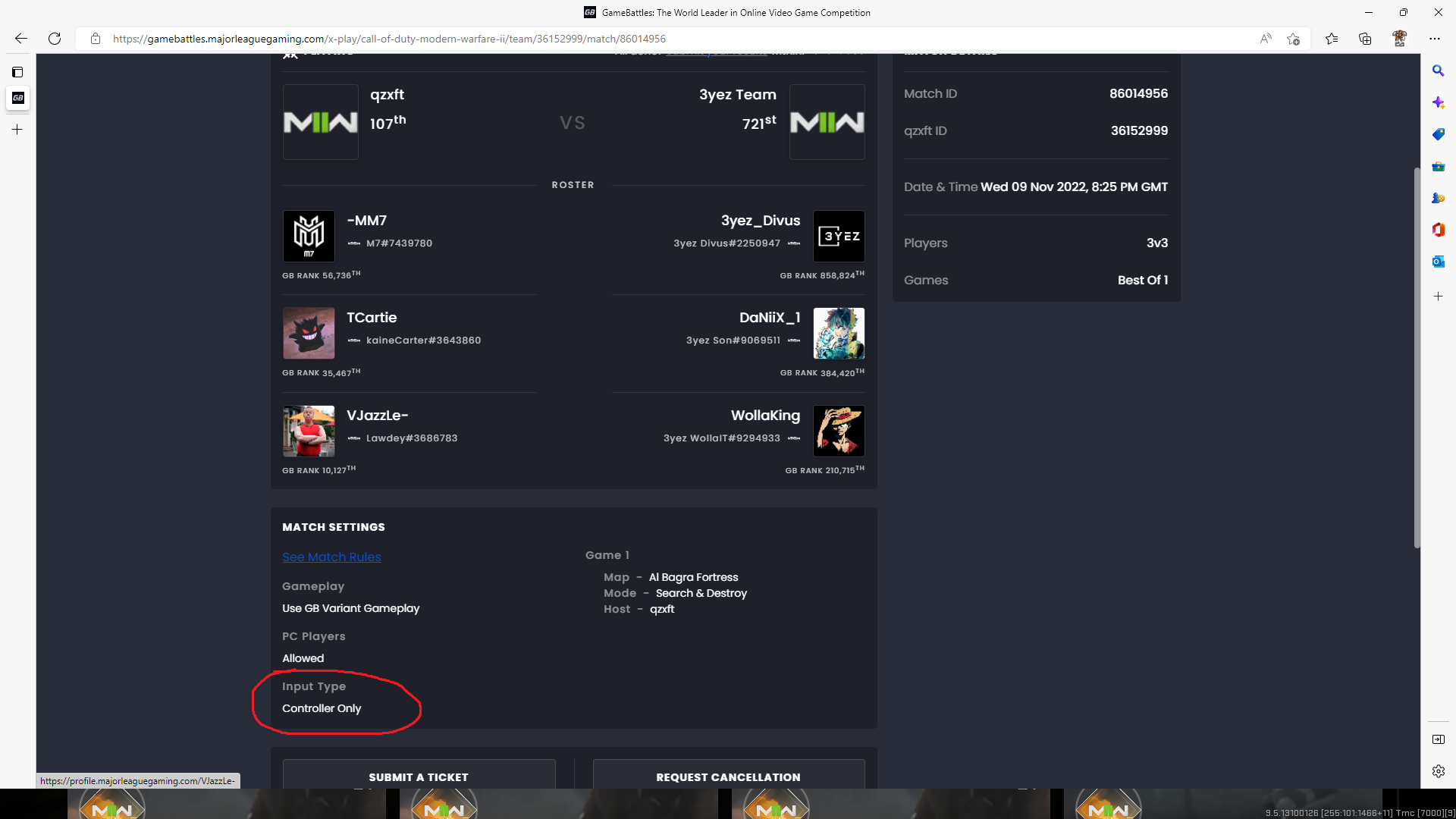This screenshot has height=819, width=1456.
Task: Click the platform icon beside 3yez Divus#2250947
Action: click(x=794, y=243)
